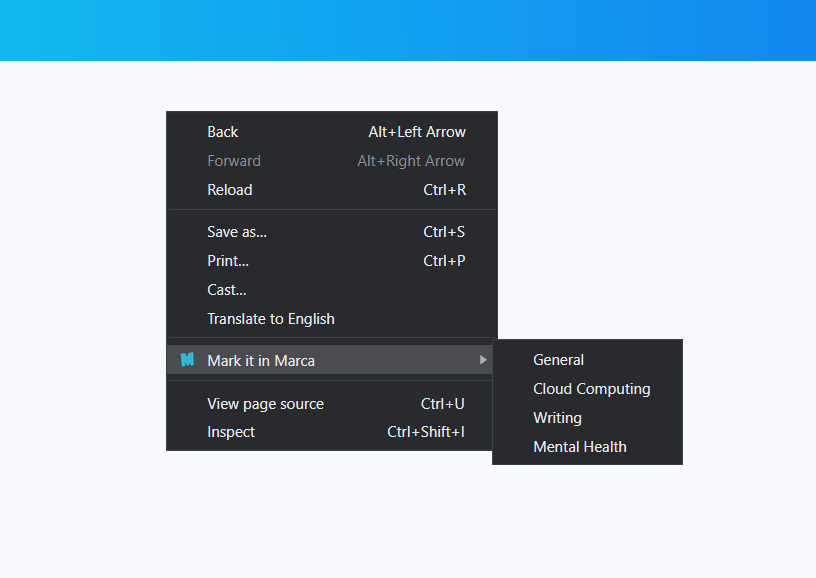
Task: Mark page under Cloud Computing
Action: pos(587,389)
